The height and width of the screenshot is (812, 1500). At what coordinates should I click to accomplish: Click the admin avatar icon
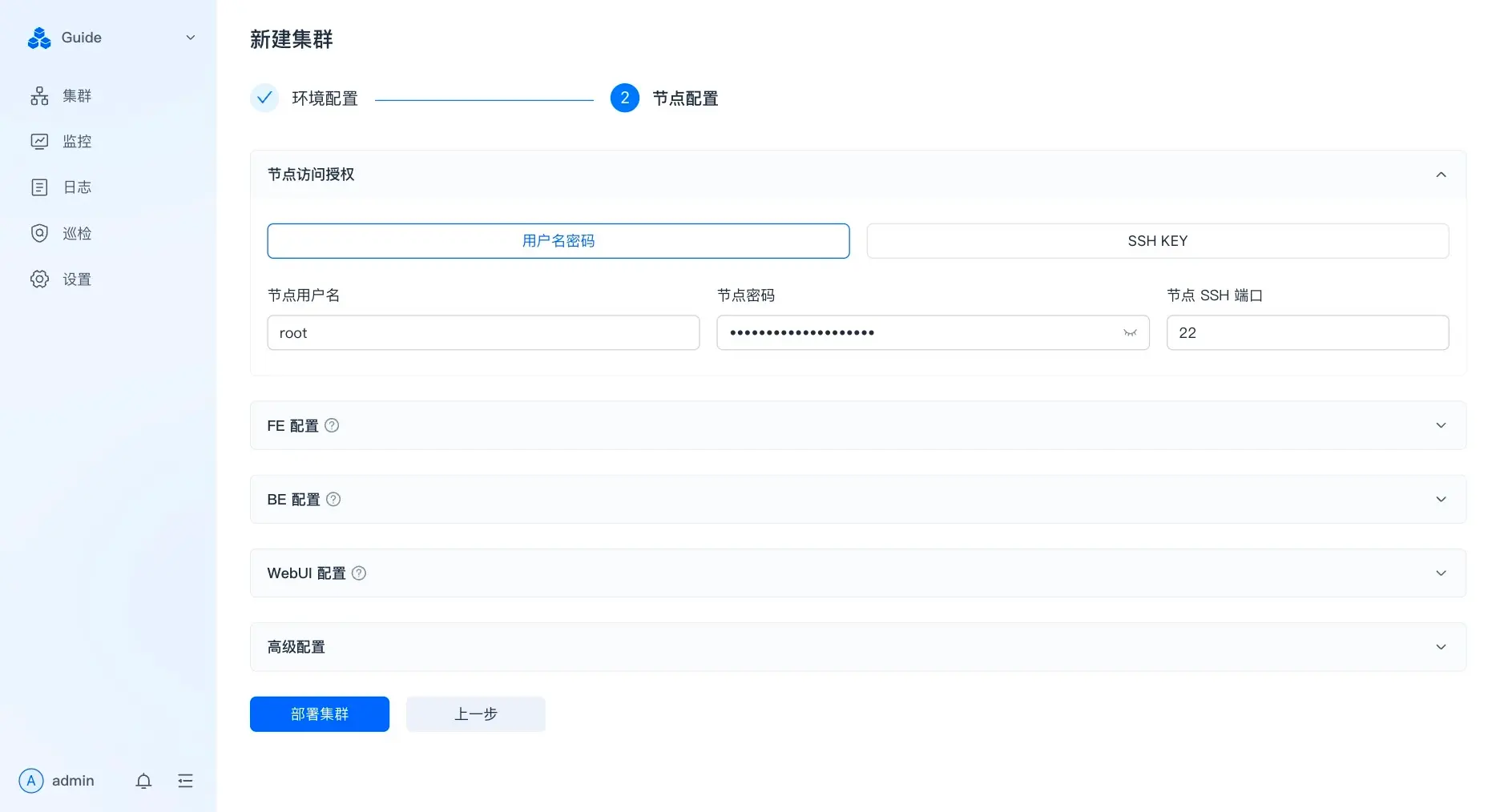pos(31,781)
